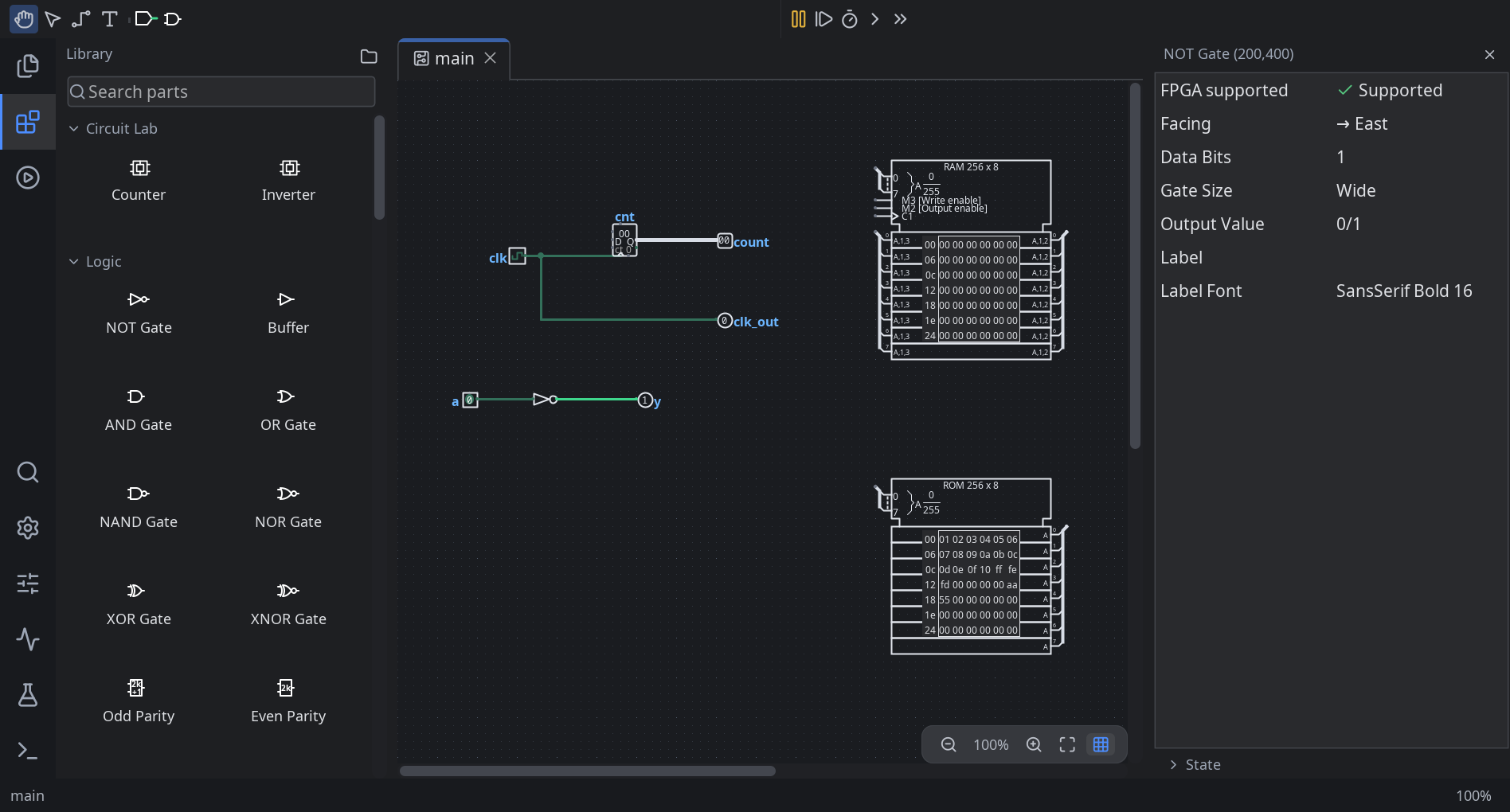Zoom out the canvas
The width and height of the screenshot is (1510, 812).
(949, 744)
